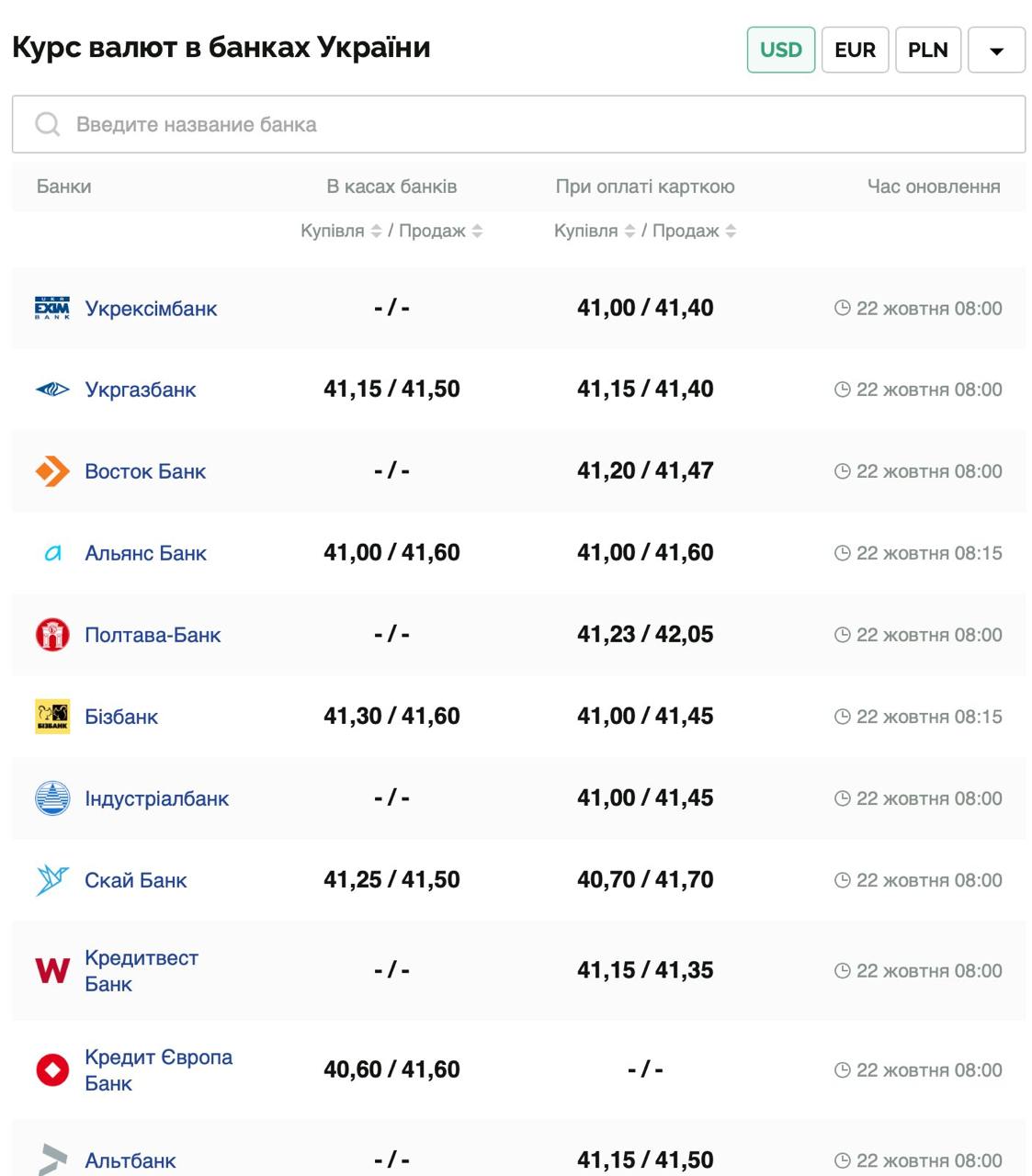Switch currency to PLN
Image resolution: width=1032 pixels, height=1176 pixels.
[x=927, y=50]
